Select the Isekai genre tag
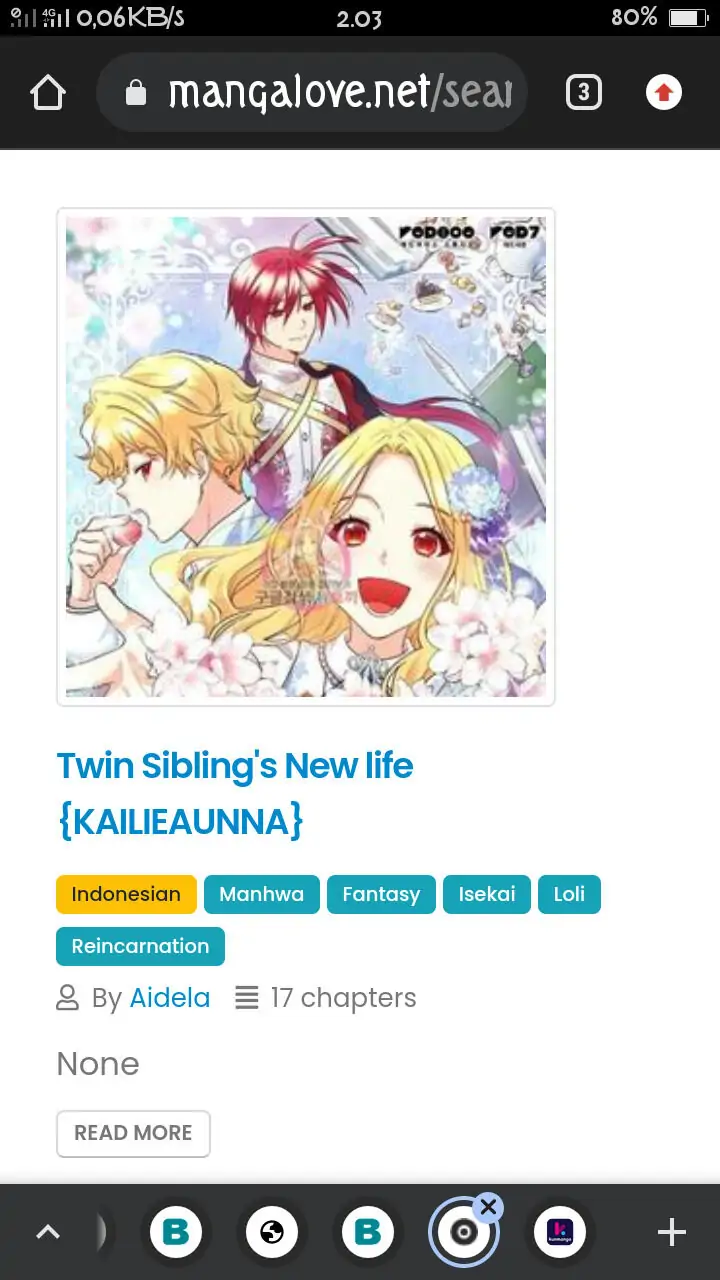The image size is (720, 1280). click(487, 894)
